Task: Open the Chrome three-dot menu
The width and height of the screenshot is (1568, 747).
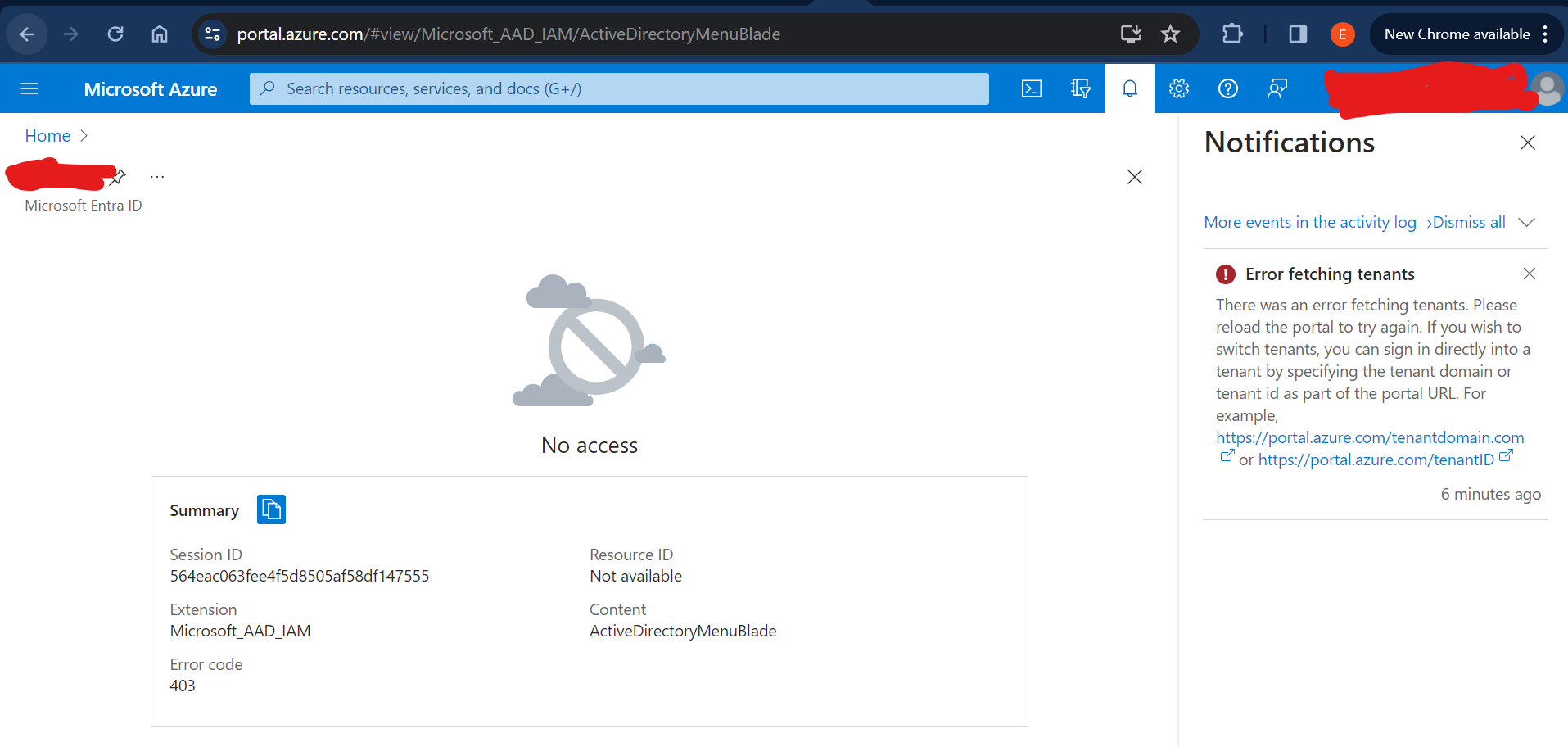Action: 1545,34
